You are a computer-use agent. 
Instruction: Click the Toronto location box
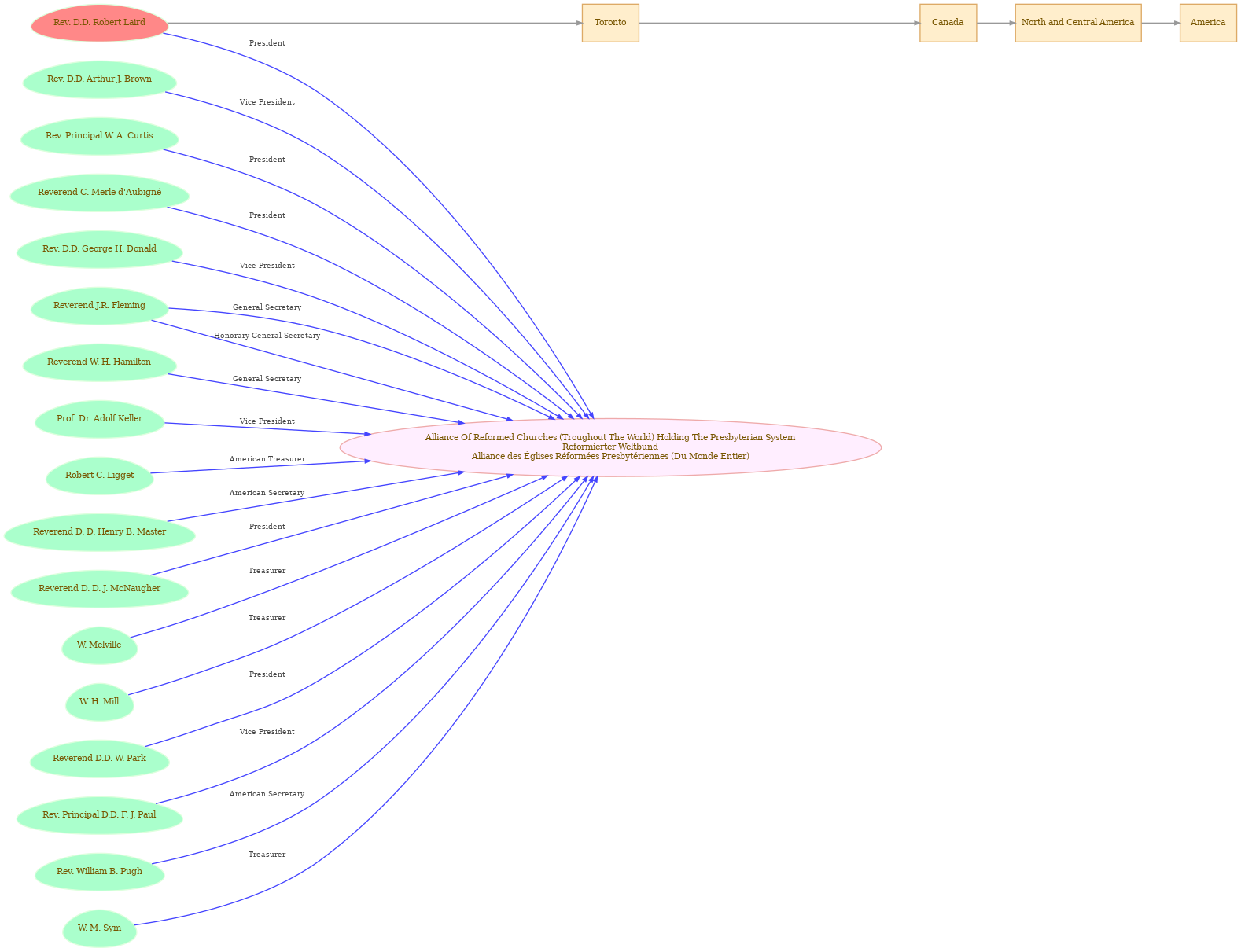tap(610, 23)
